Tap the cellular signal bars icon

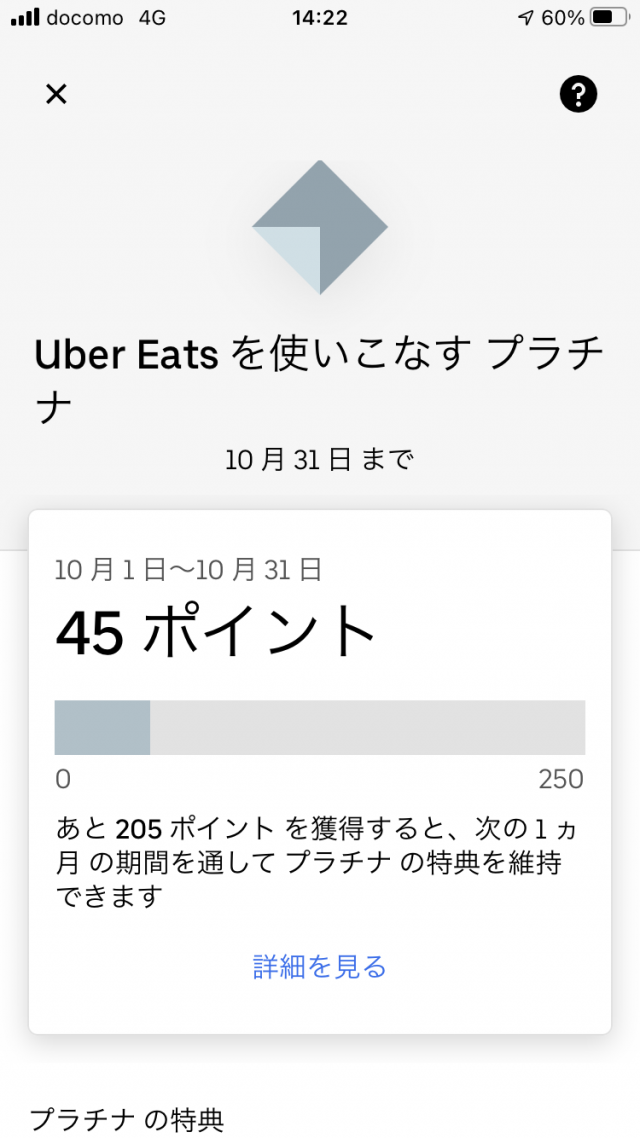pos(25,18)
